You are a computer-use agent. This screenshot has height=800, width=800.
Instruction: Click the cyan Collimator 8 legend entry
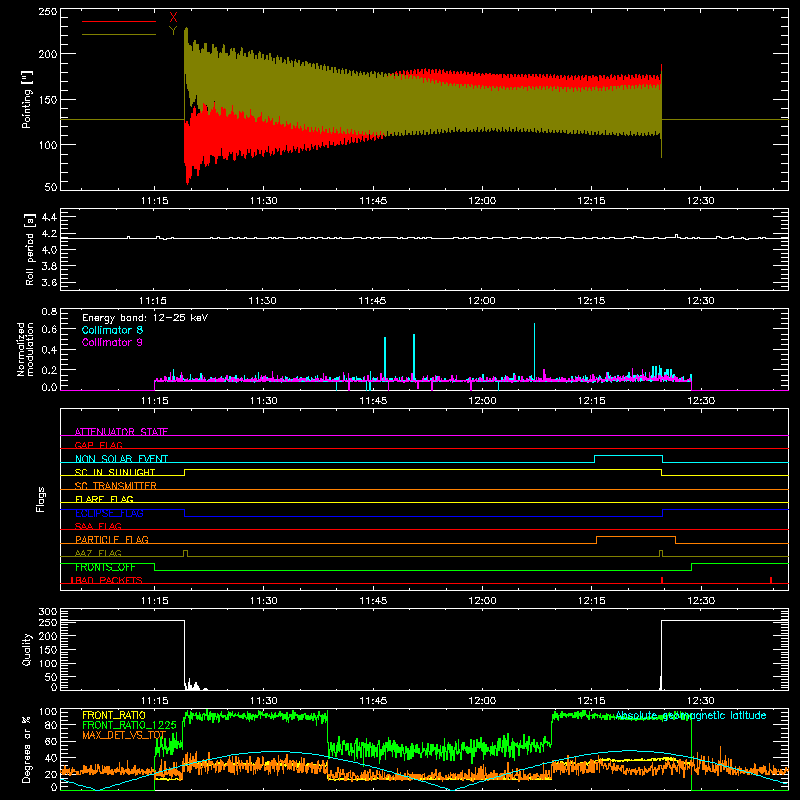coord(112,330)
